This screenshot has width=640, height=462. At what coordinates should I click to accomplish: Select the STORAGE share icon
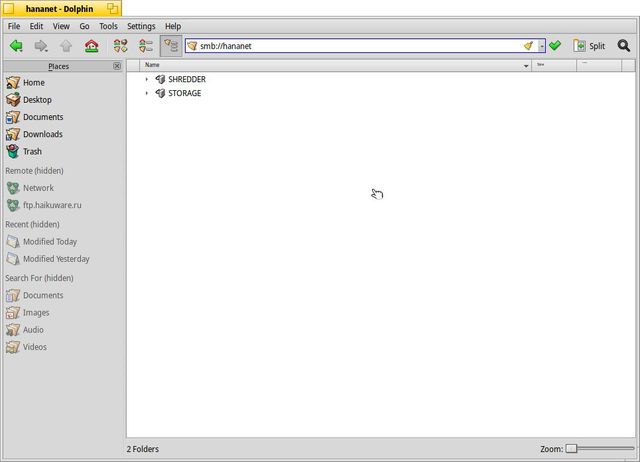160,93
